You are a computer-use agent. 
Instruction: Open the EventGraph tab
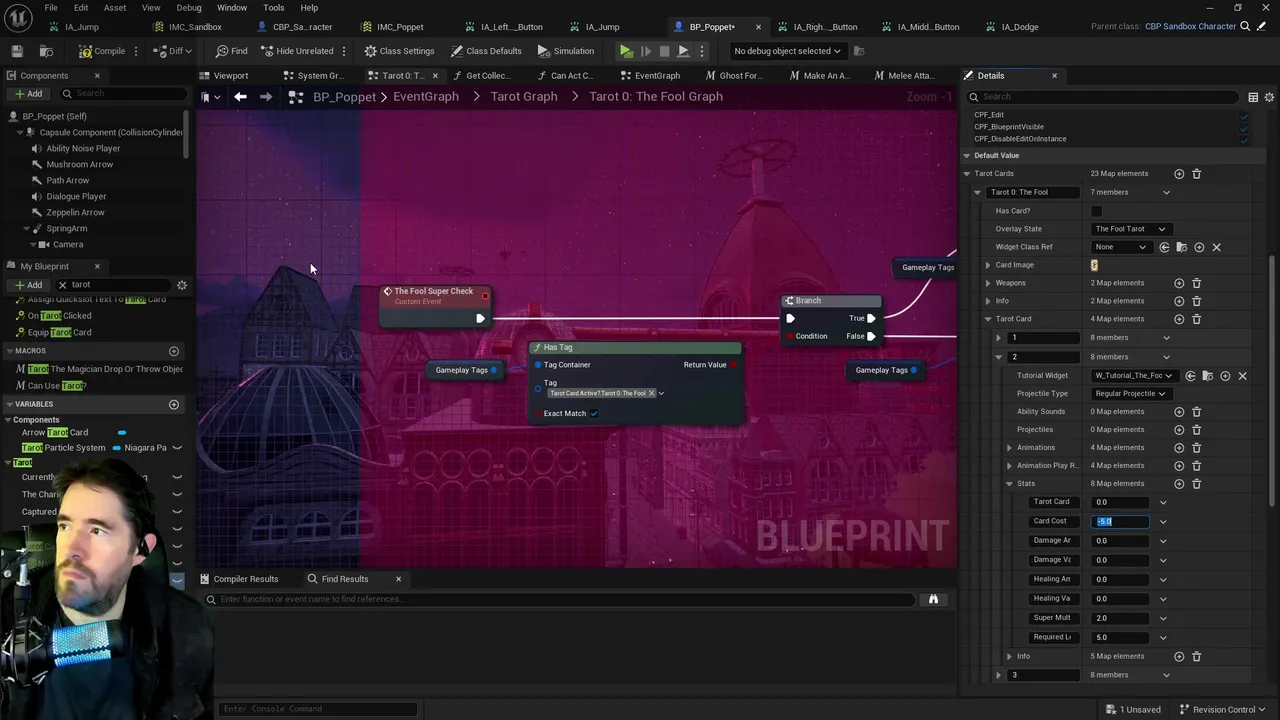pos(657,75)
